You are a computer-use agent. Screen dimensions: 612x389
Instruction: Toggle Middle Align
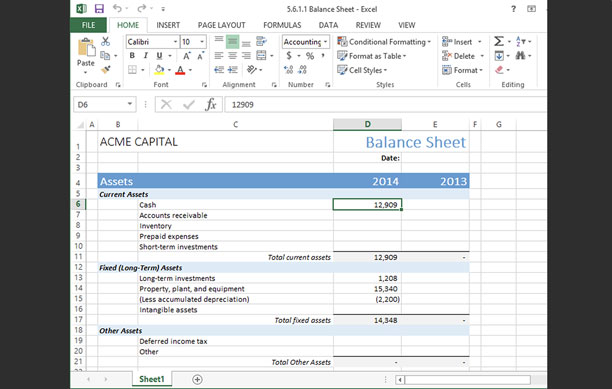click(x=233, y=41)
